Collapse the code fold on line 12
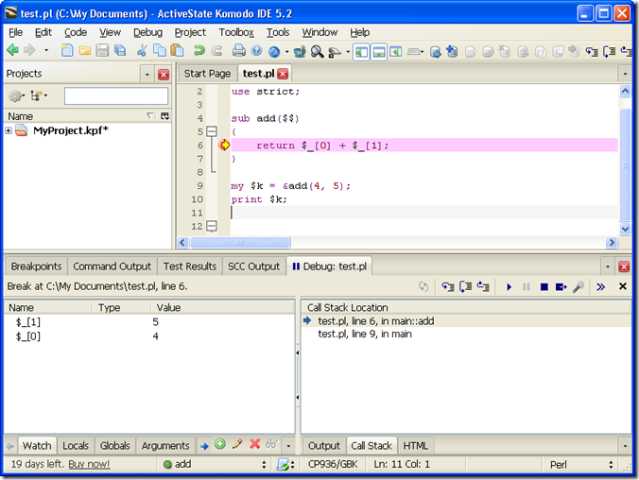The width and height of the screenshot is (639, 480). [x=212, y=226]
